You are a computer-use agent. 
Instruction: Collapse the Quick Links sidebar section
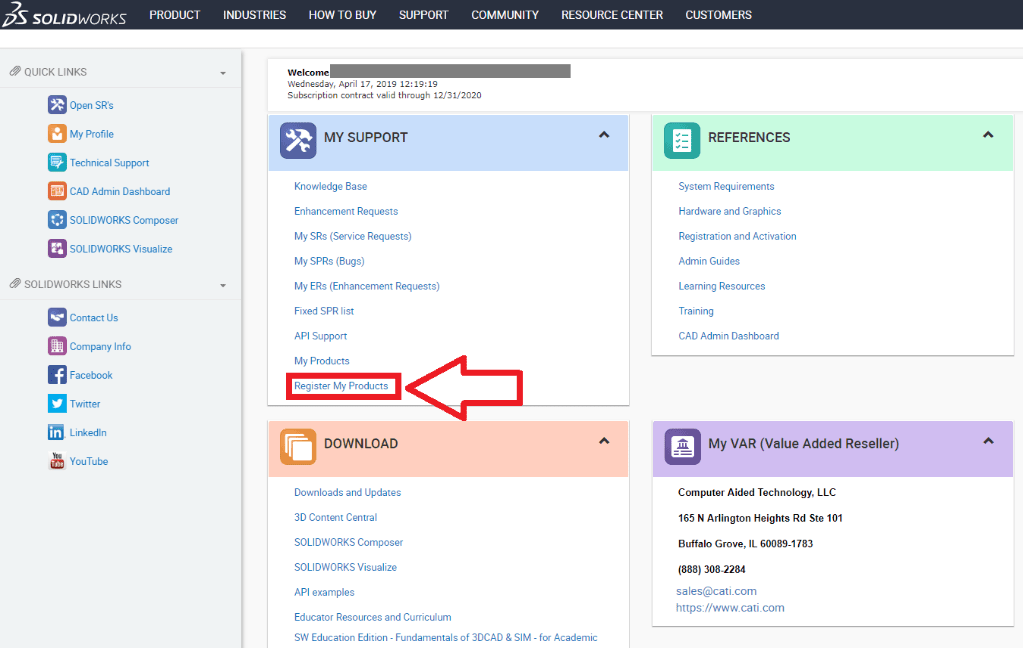click(x=223, y=73)
